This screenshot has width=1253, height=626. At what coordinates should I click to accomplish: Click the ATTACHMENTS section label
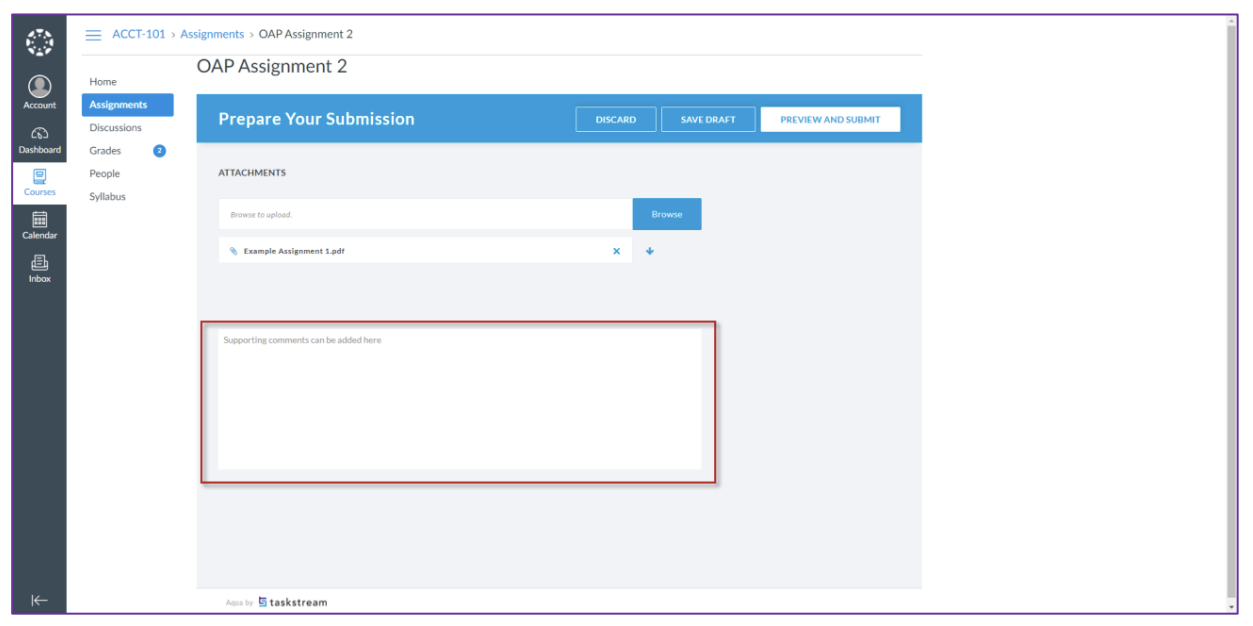coord(252,173)
